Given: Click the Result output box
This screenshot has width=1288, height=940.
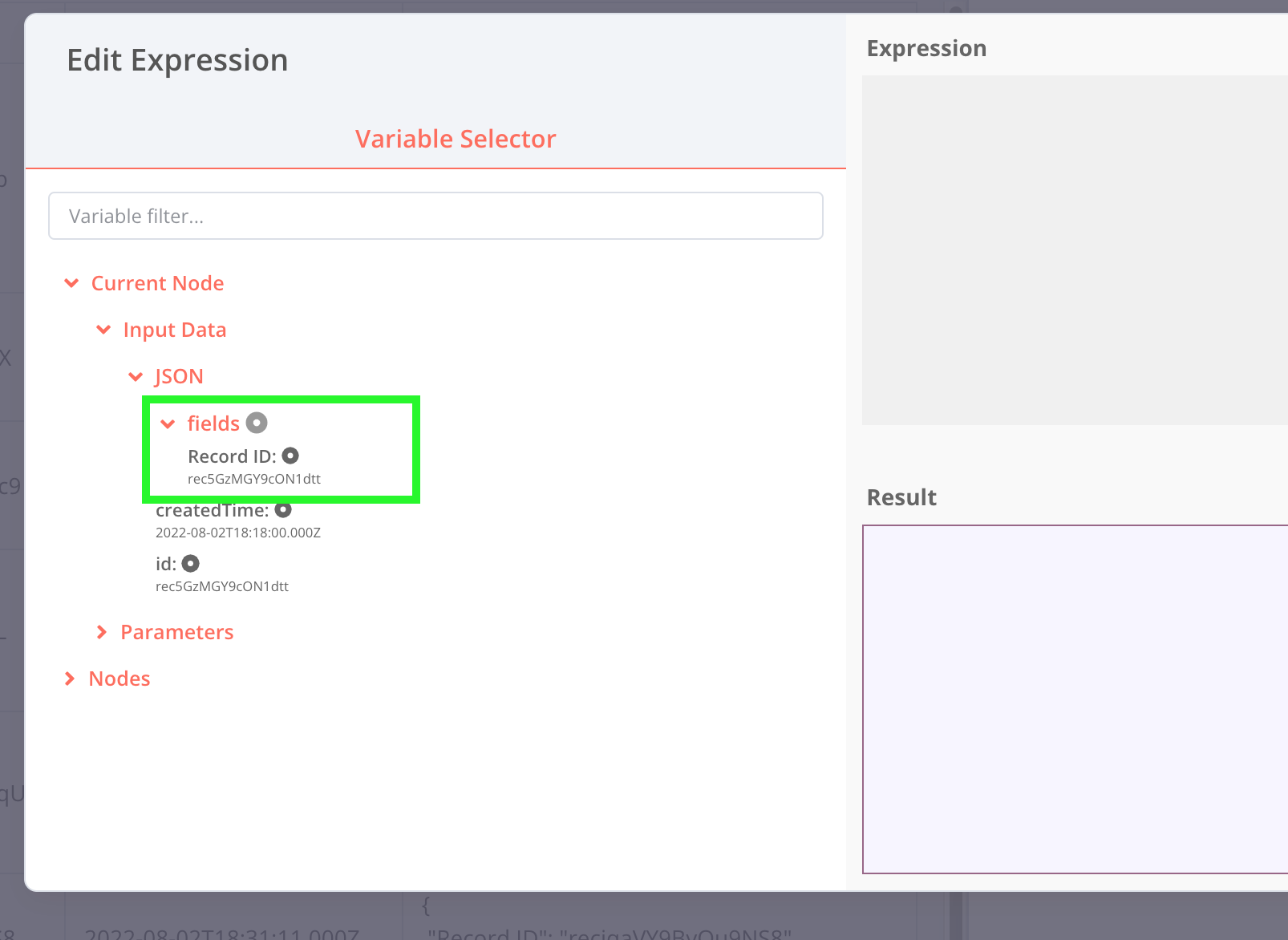Looking at the screenshot, I should (x=1075, y=699).
